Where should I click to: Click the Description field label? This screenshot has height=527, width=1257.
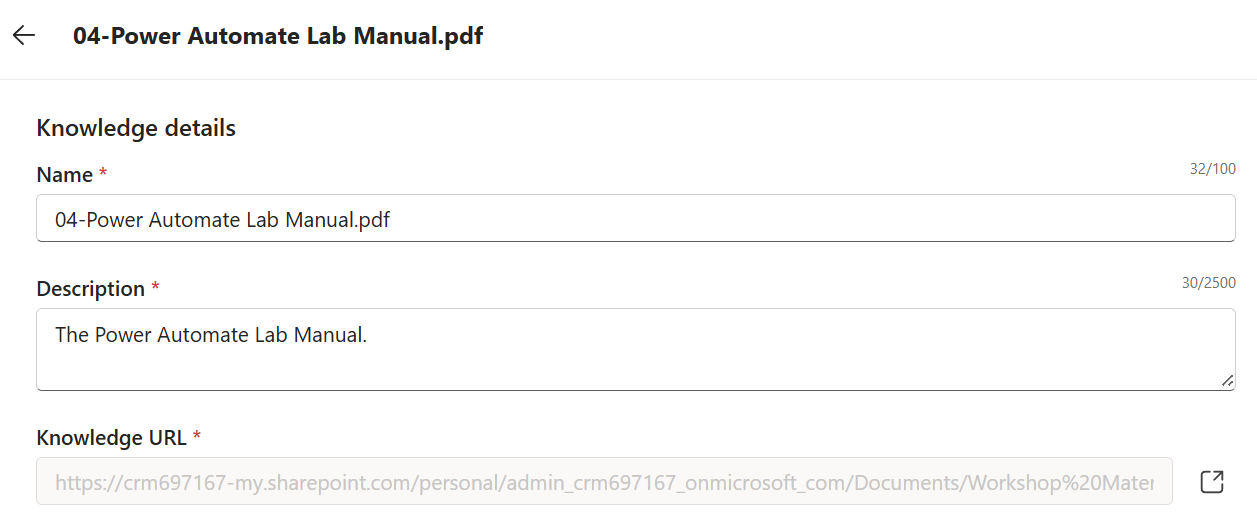click(x=91, y=289)
